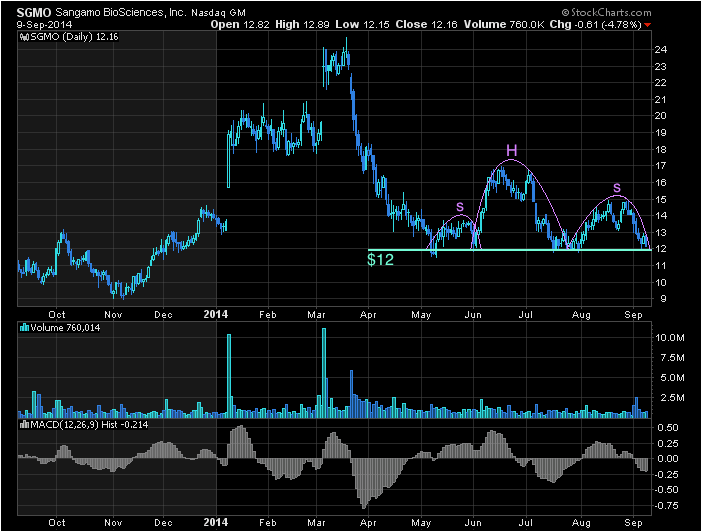Click the Volume 760.0K header value
Viewport: 702px width, 532px height.
pyautogui.click(x=504, y=25)
